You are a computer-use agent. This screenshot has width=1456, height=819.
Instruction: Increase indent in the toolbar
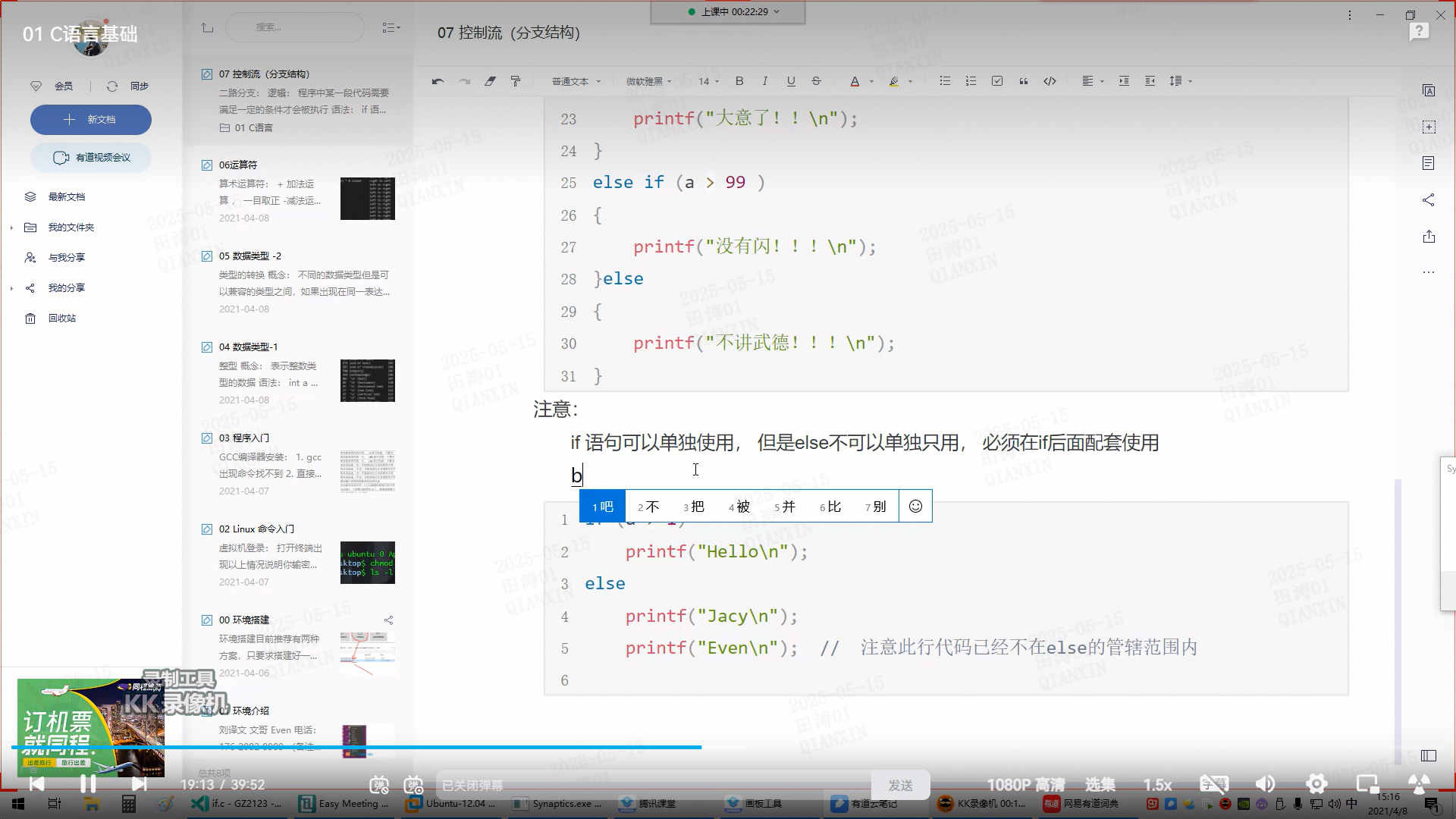[1124, 81]
